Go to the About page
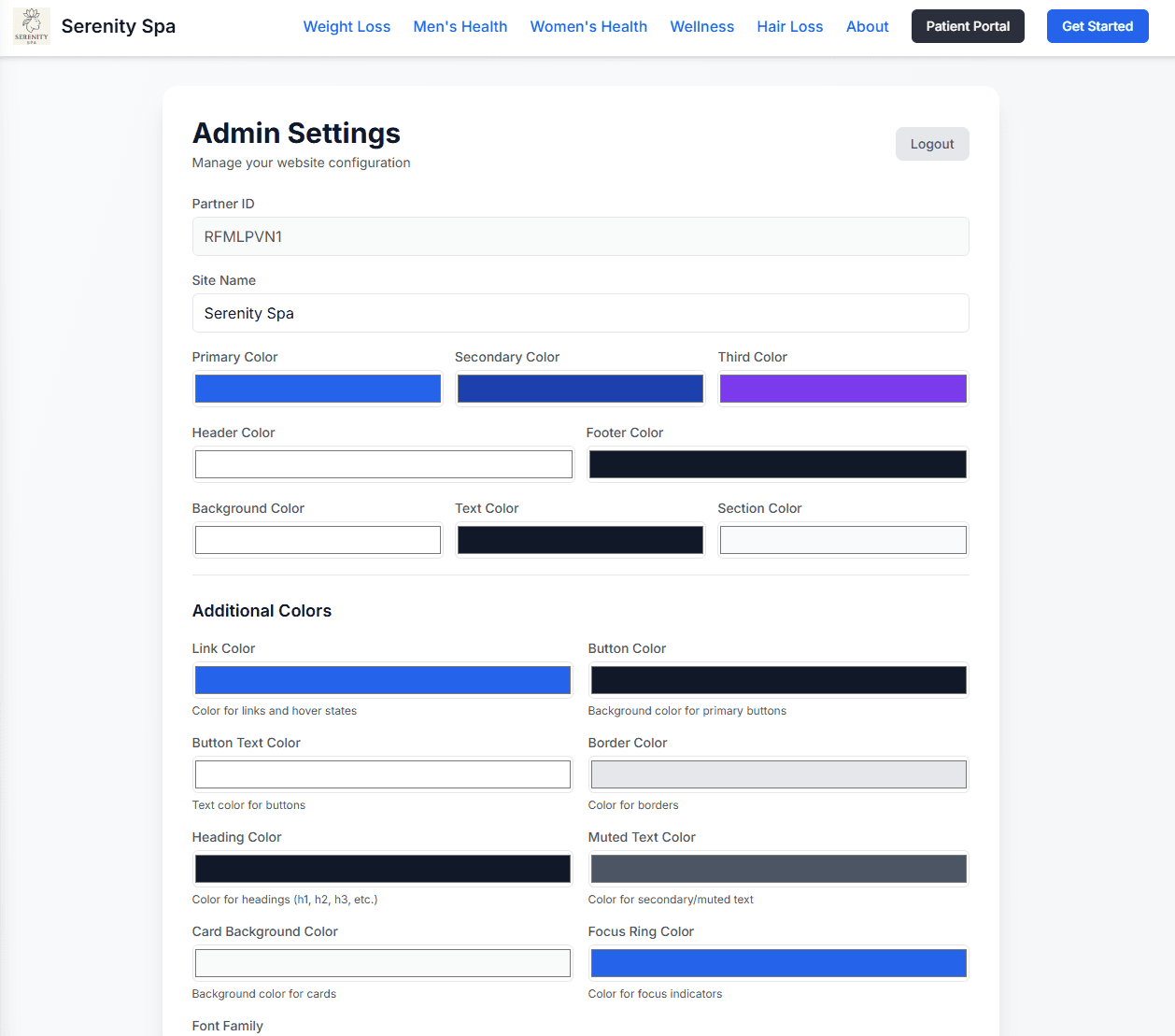Image resolution: width=1175 pixels, height=1036 pixels. click(x=867, y=26)
